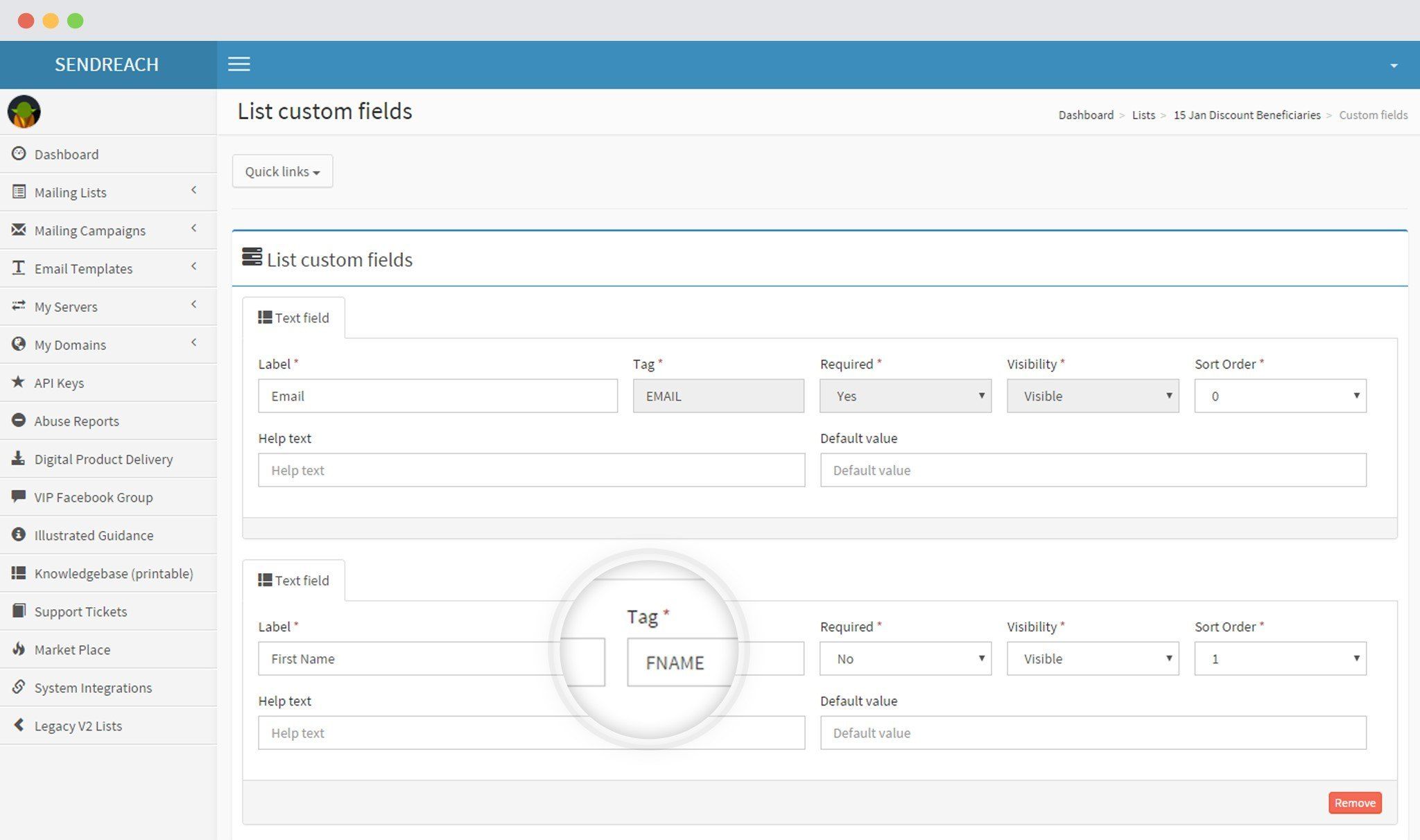The height and width of the screenshot is (840, 1420).
Task: Click the red Remove button
Action: point(1354,803)
